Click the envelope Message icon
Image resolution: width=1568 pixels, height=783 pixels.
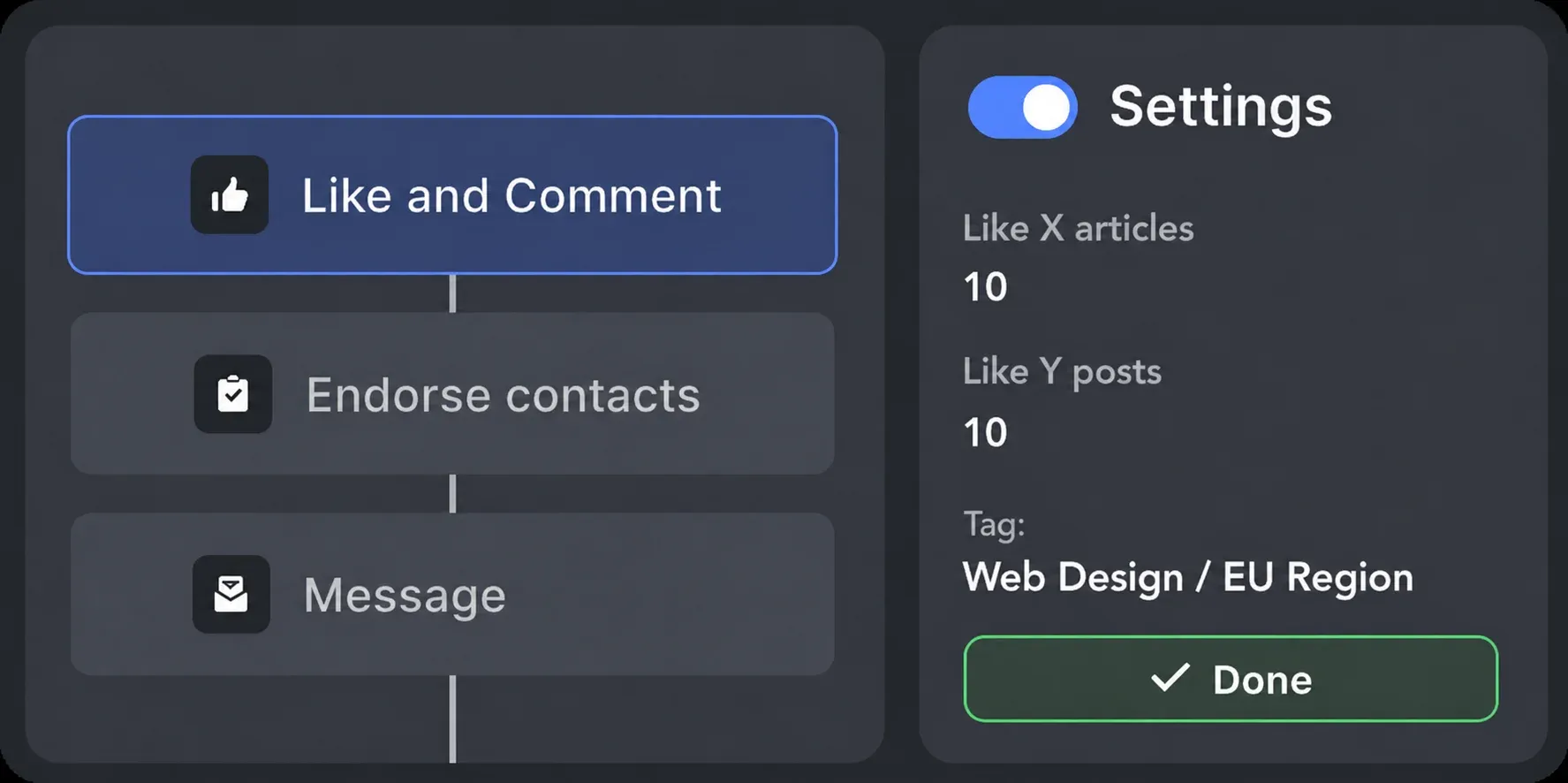[x=231, y=594]
